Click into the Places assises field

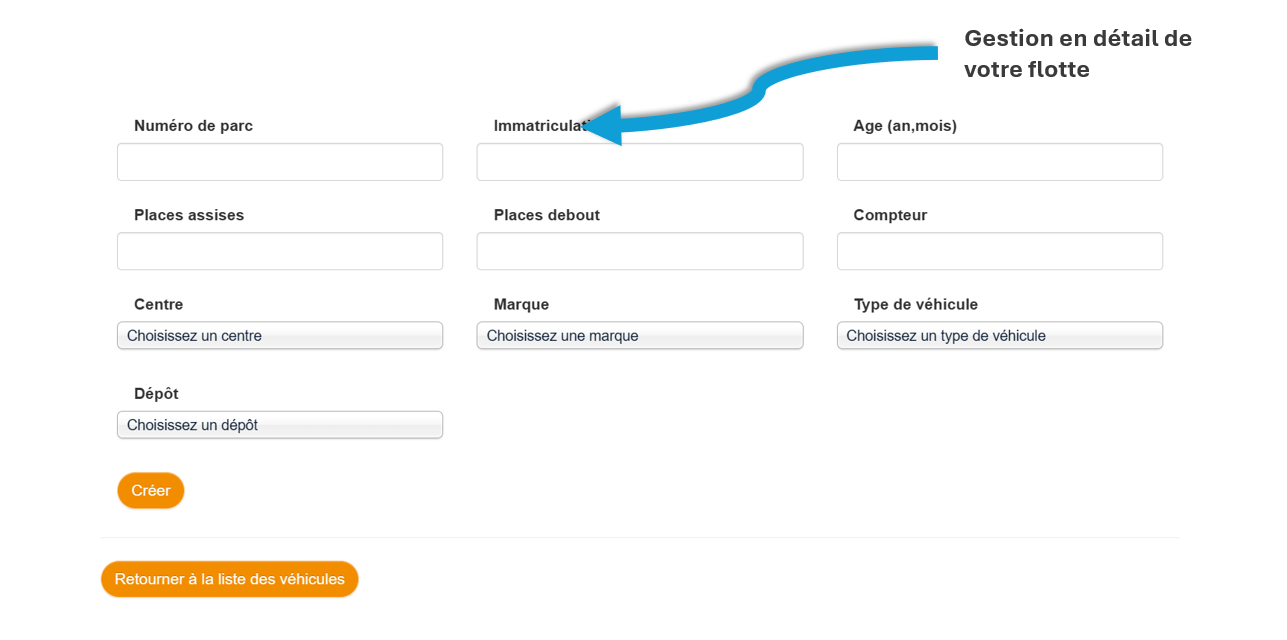(x=280, y=251)
